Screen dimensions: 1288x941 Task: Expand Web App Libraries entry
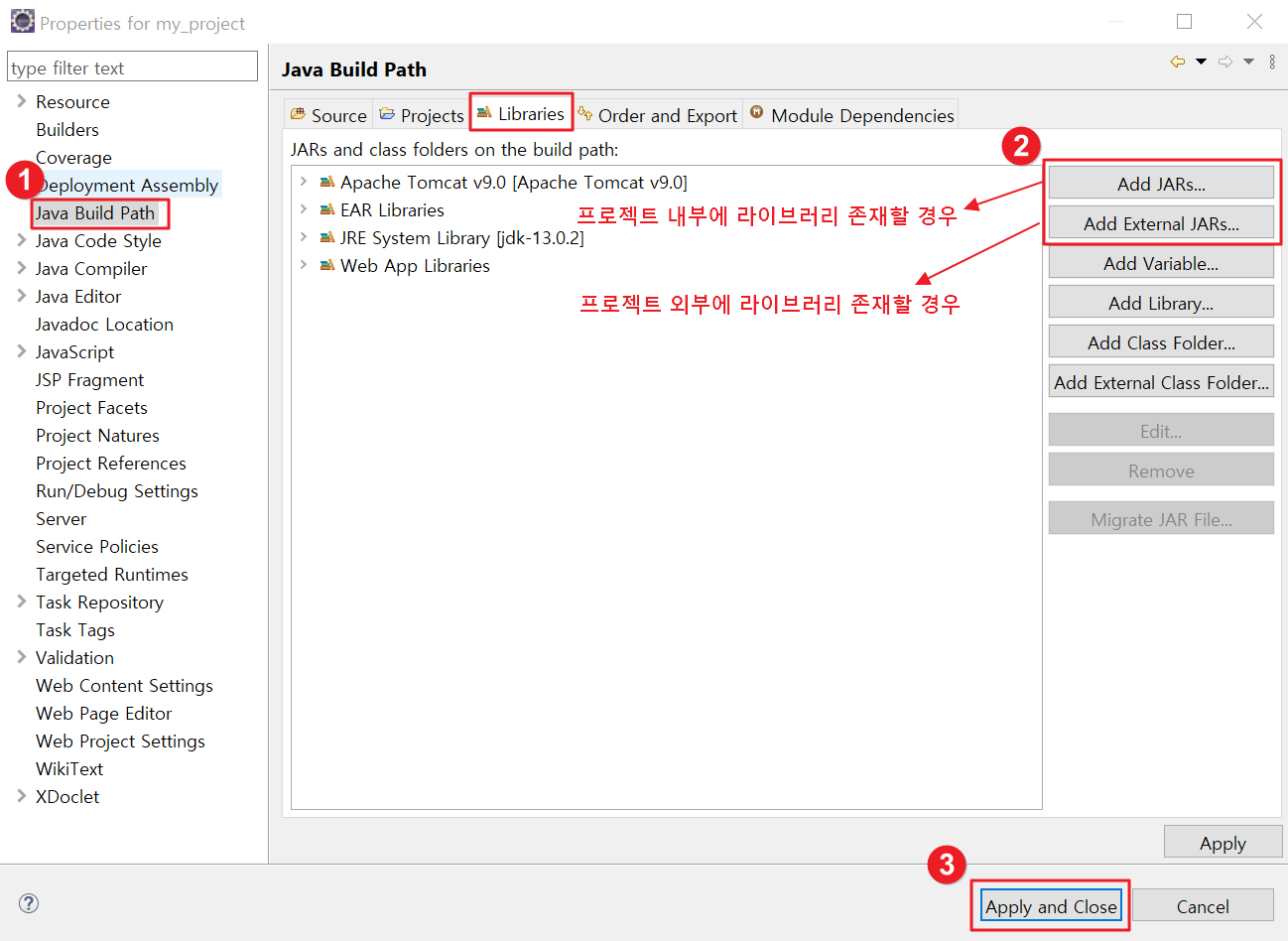pos(304,265)
